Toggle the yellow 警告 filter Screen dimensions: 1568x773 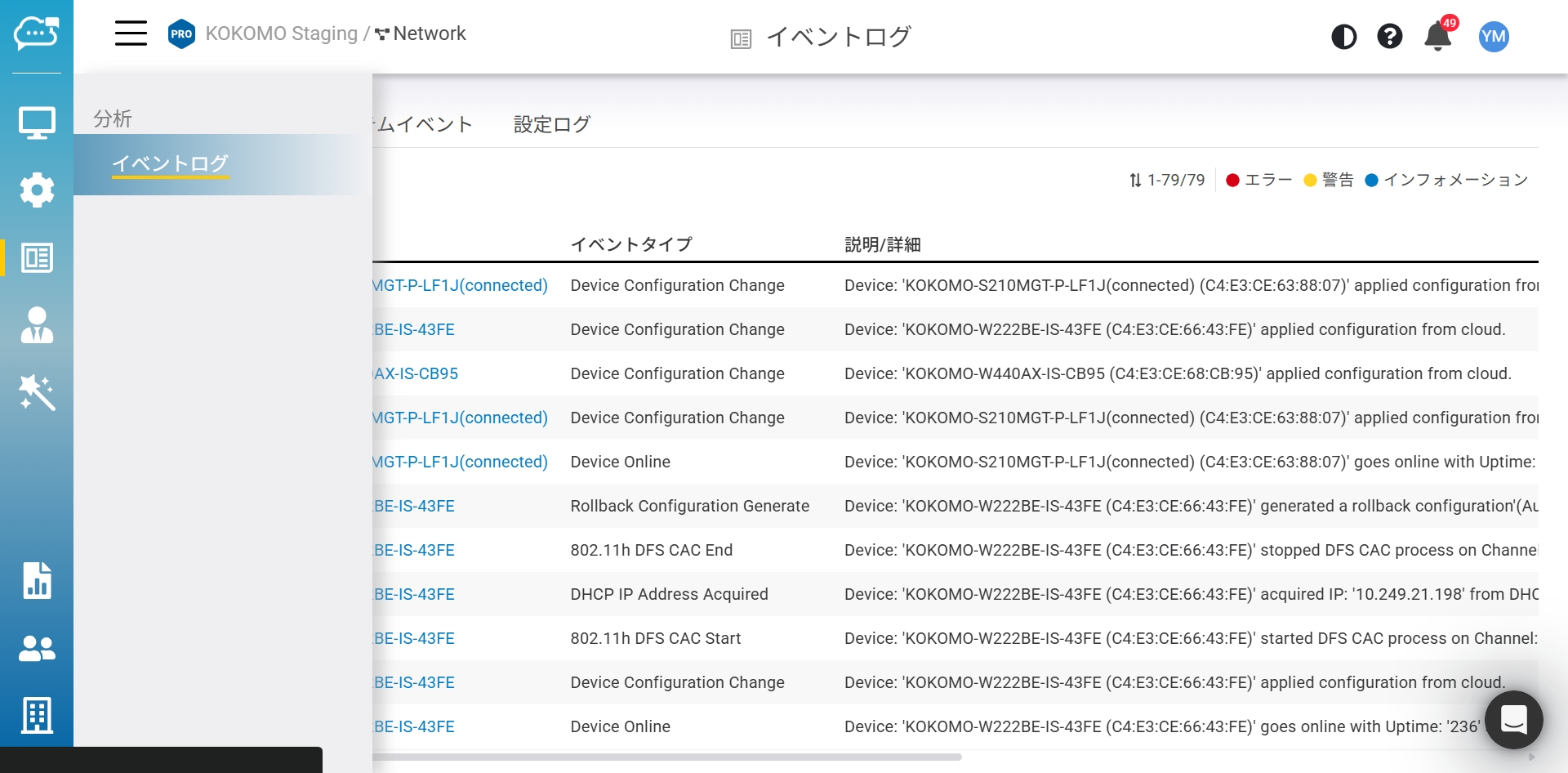point(1329,180)
